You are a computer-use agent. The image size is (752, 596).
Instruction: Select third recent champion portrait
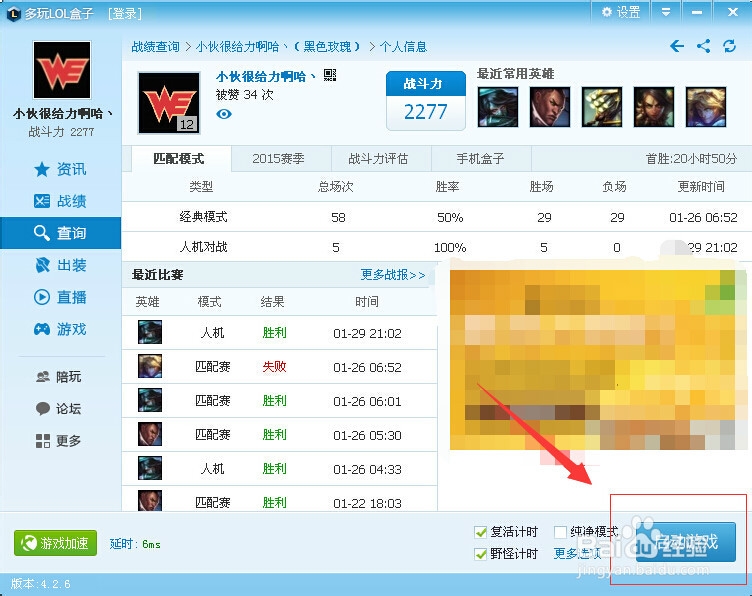tap(602, 107)
